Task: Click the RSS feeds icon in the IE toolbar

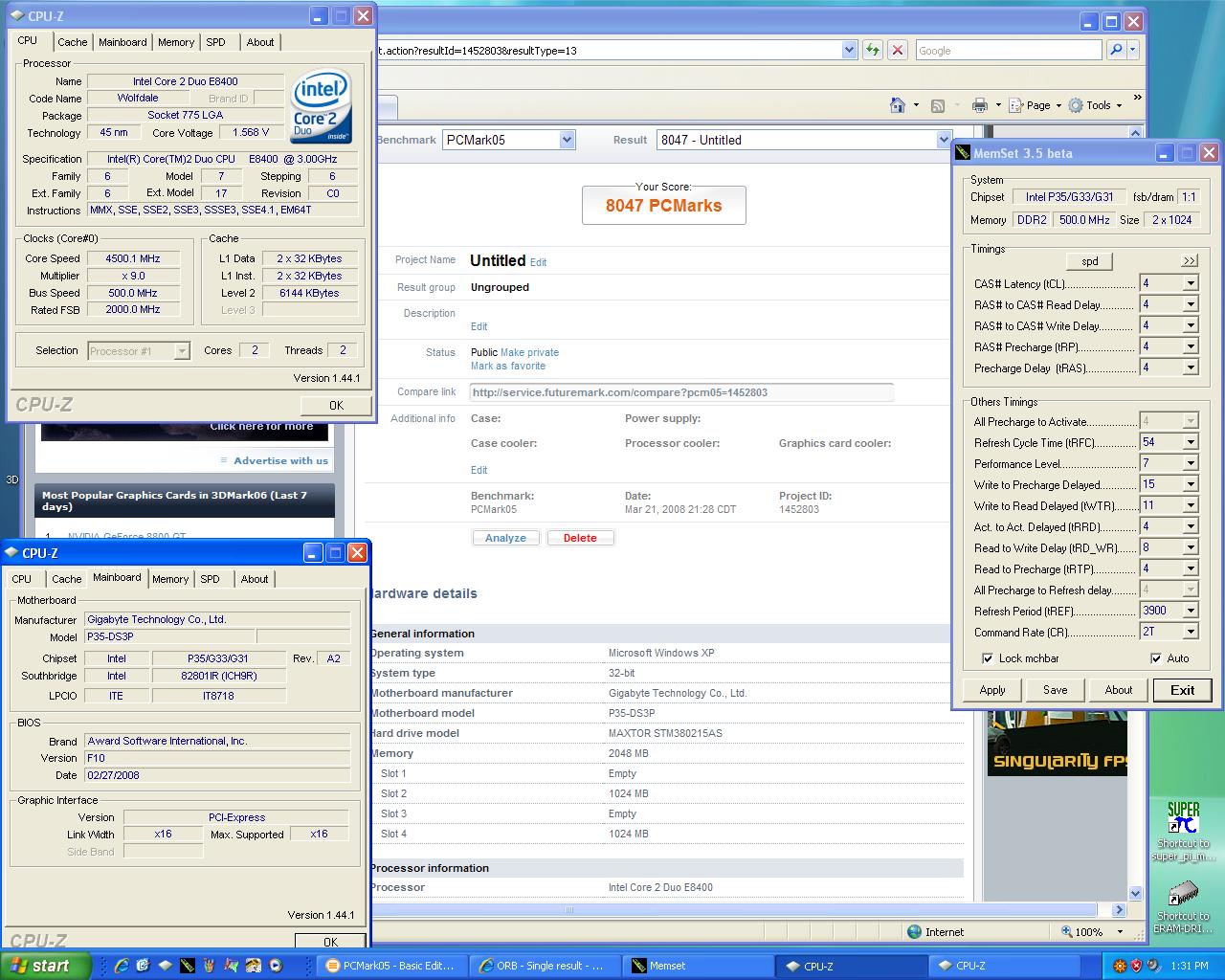Action: [938, 105]
